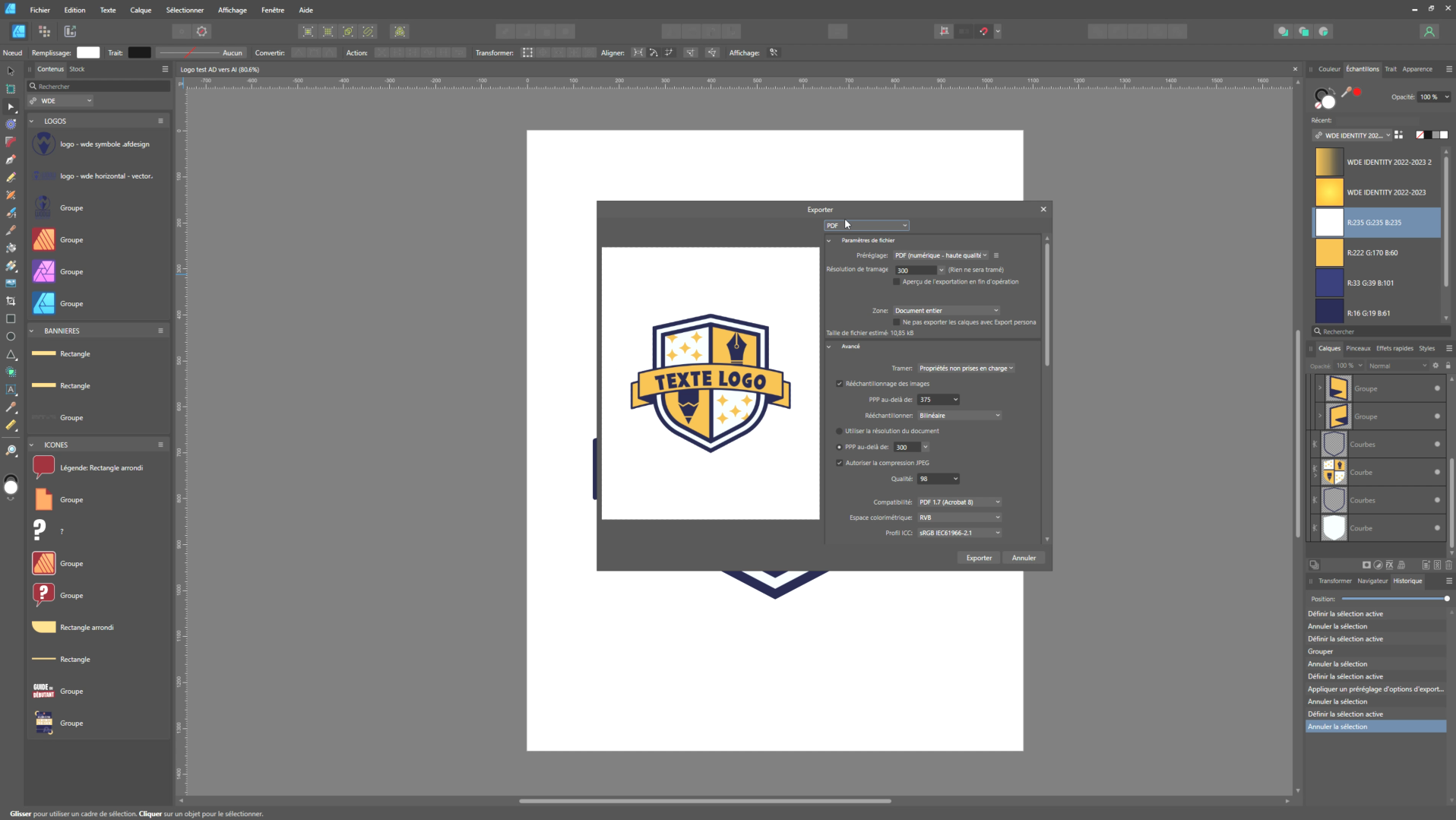Click the layer effects FX icon
The height and width of the screenshot is (820, 1456).
[1389, 565]
